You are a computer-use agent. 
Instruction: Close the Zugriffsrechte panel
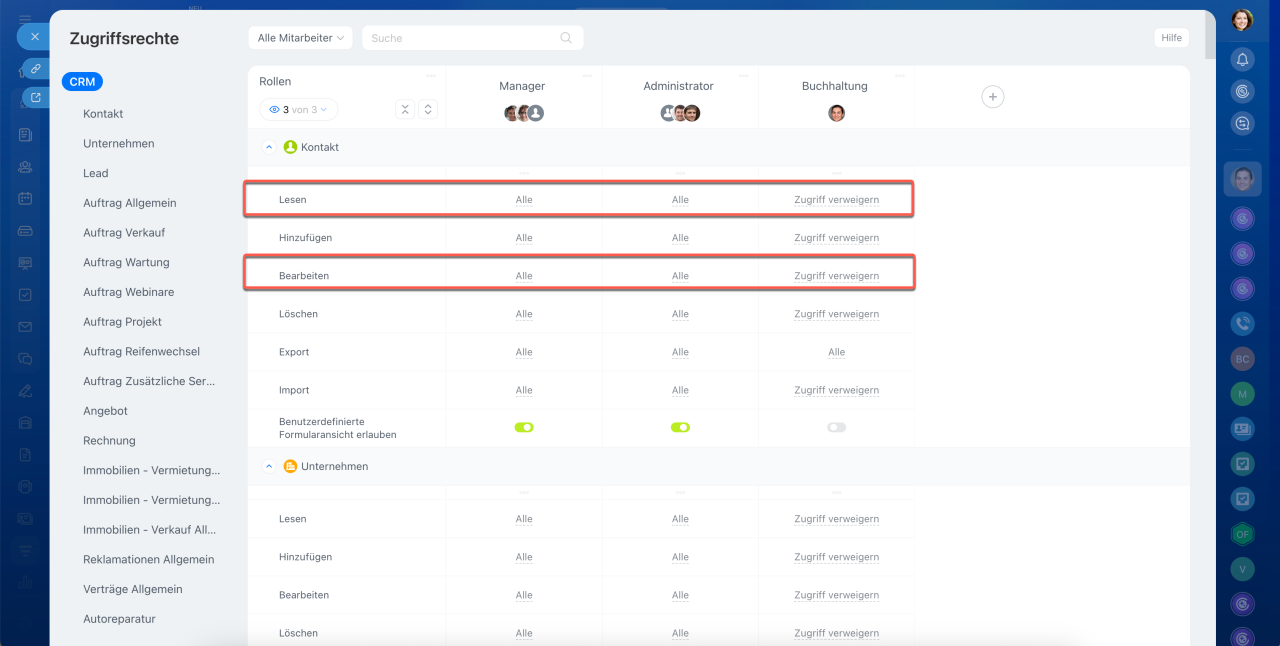[34, 36]
